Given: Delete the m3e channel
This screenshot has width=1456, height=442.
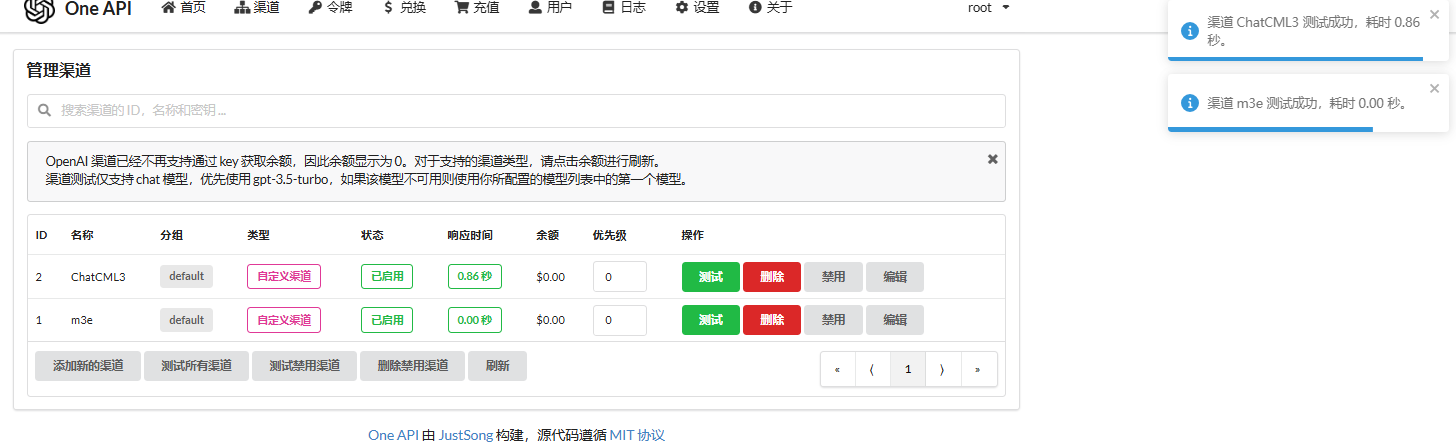Looking at the screenshot, I should [771, 320].
